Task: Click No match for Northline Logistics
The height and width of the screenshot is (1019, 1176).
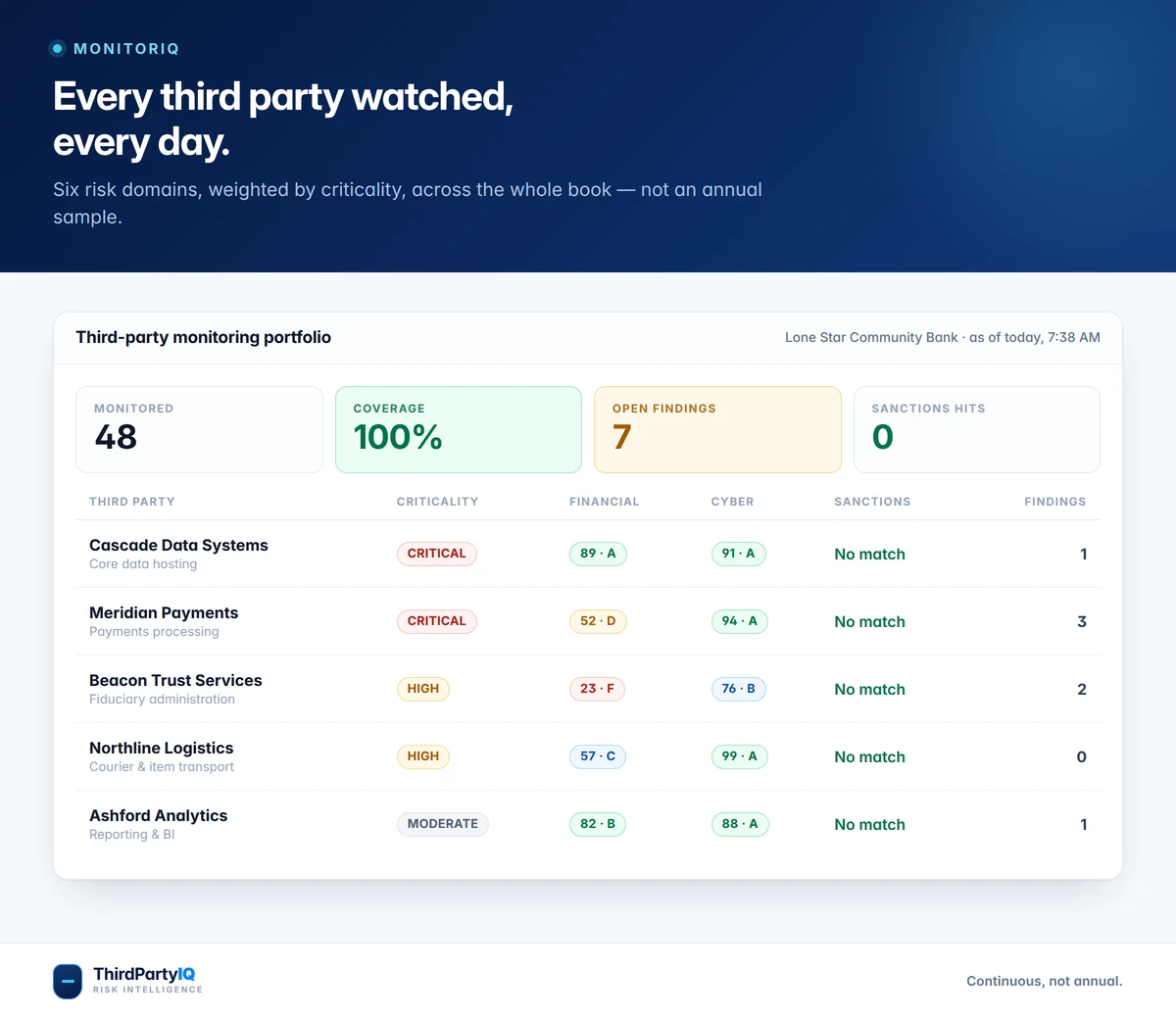Action: [870, 757]
